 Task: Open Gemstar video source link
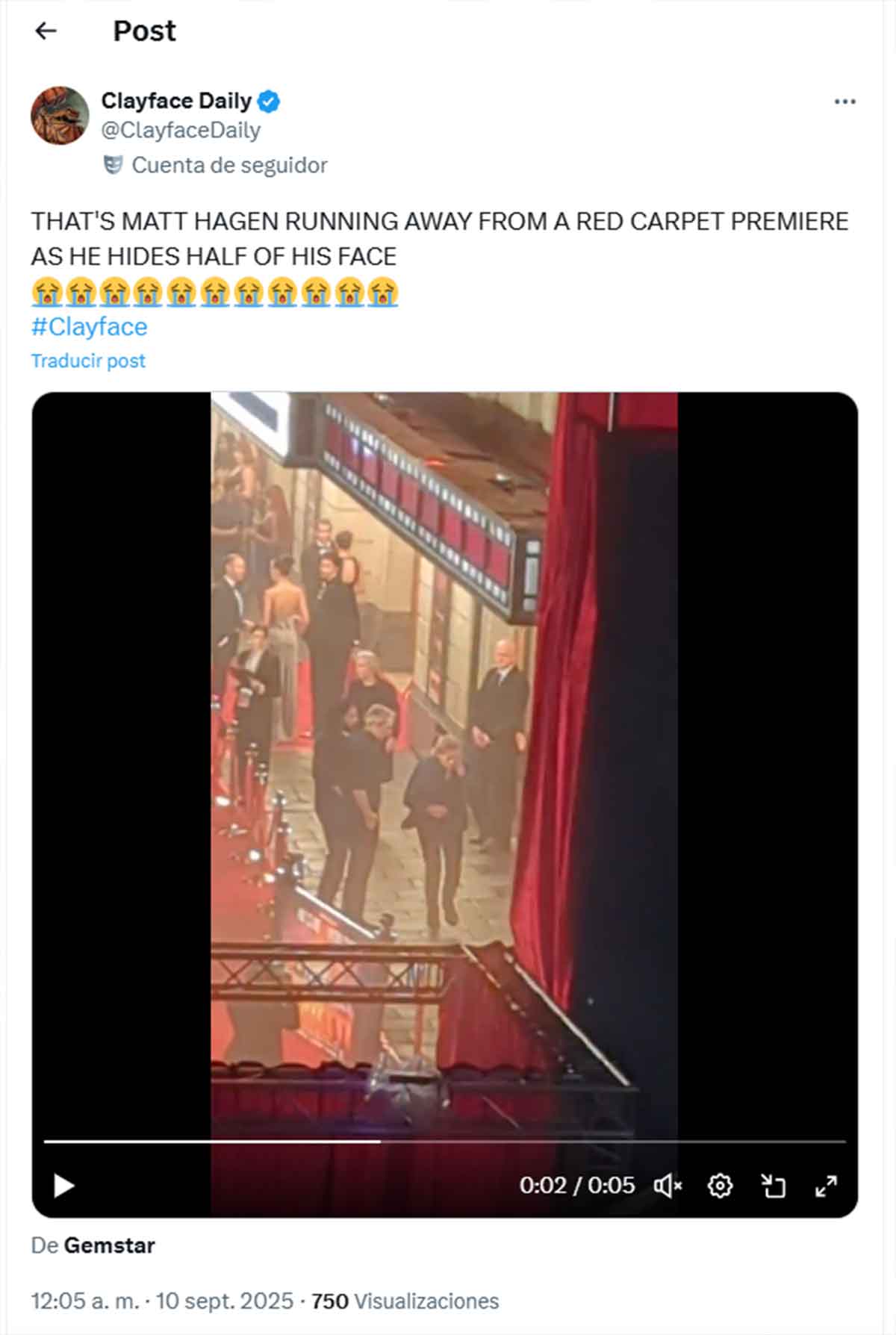(x=109, y=1245)
